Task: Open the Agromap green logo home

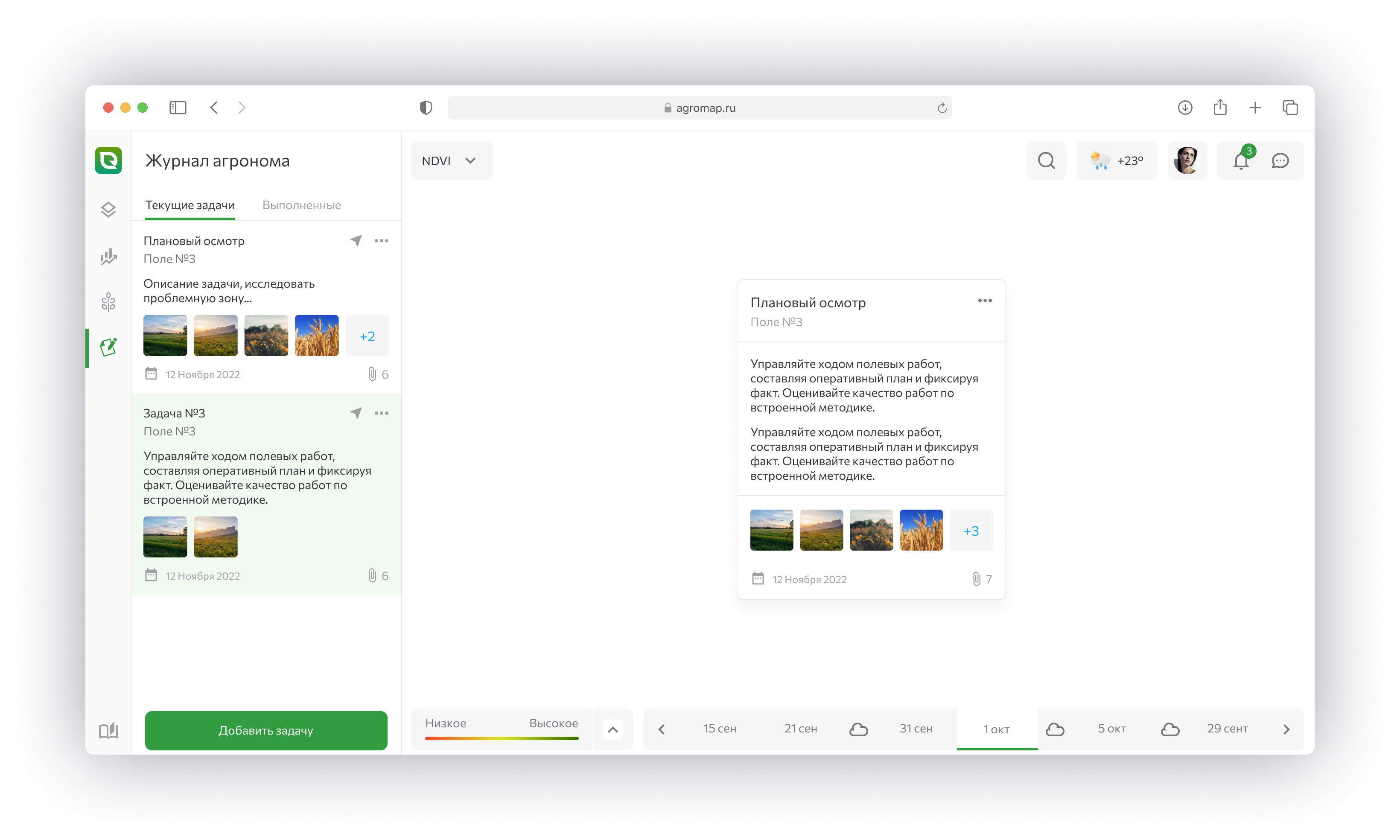Action: pos(108,160)
